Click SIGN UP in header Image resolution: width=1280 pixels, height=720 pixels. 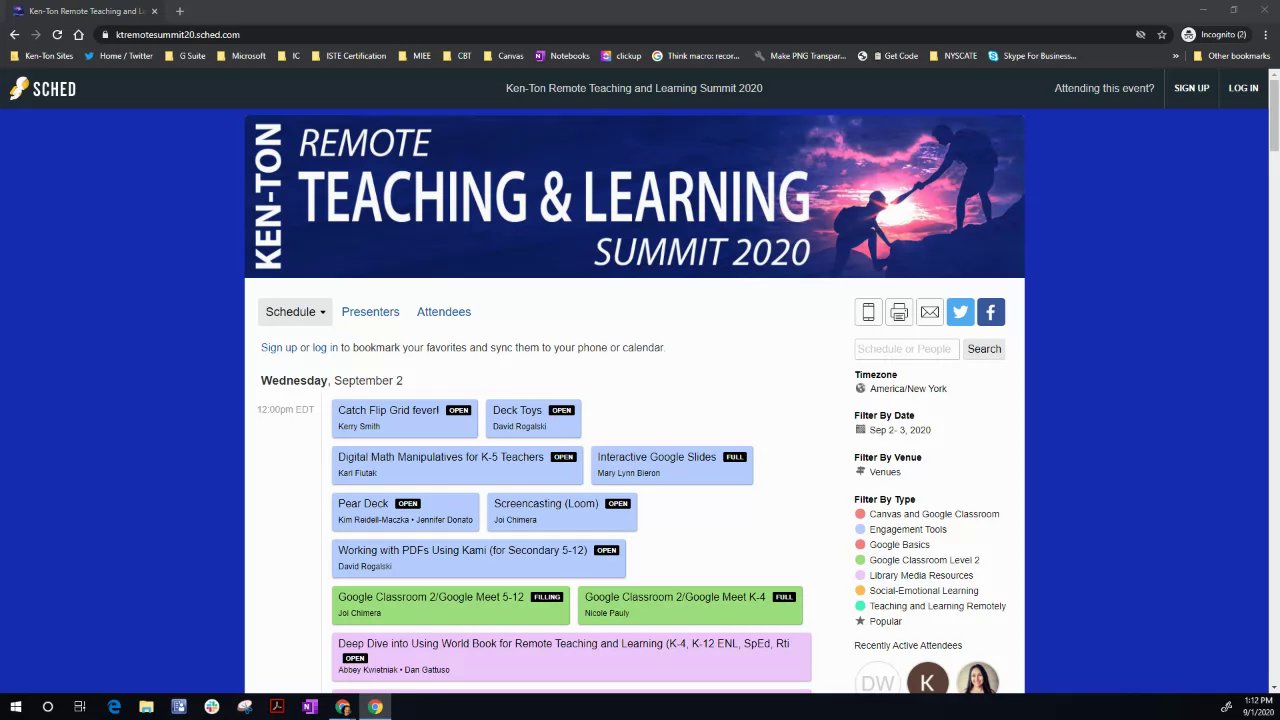pyautogui.click(x=1191, y=88)
